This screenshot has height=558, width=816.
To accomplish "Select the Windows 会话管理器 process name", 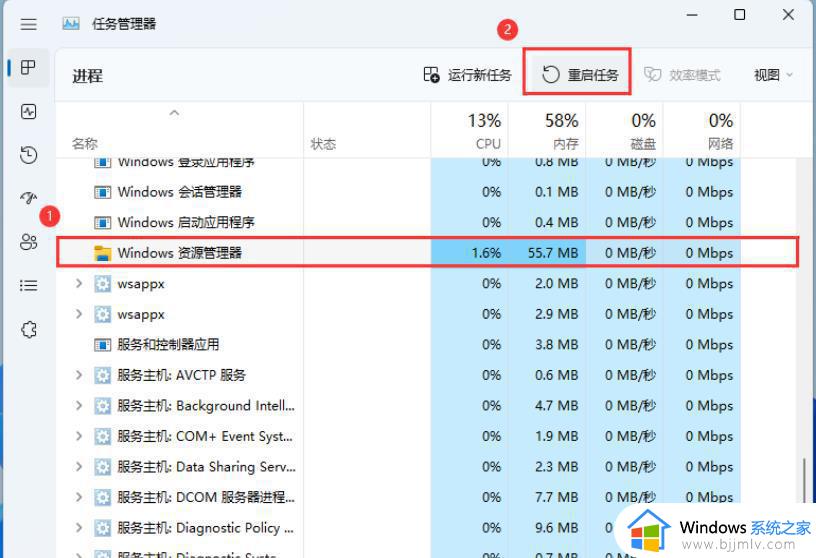I will (180, 192).
